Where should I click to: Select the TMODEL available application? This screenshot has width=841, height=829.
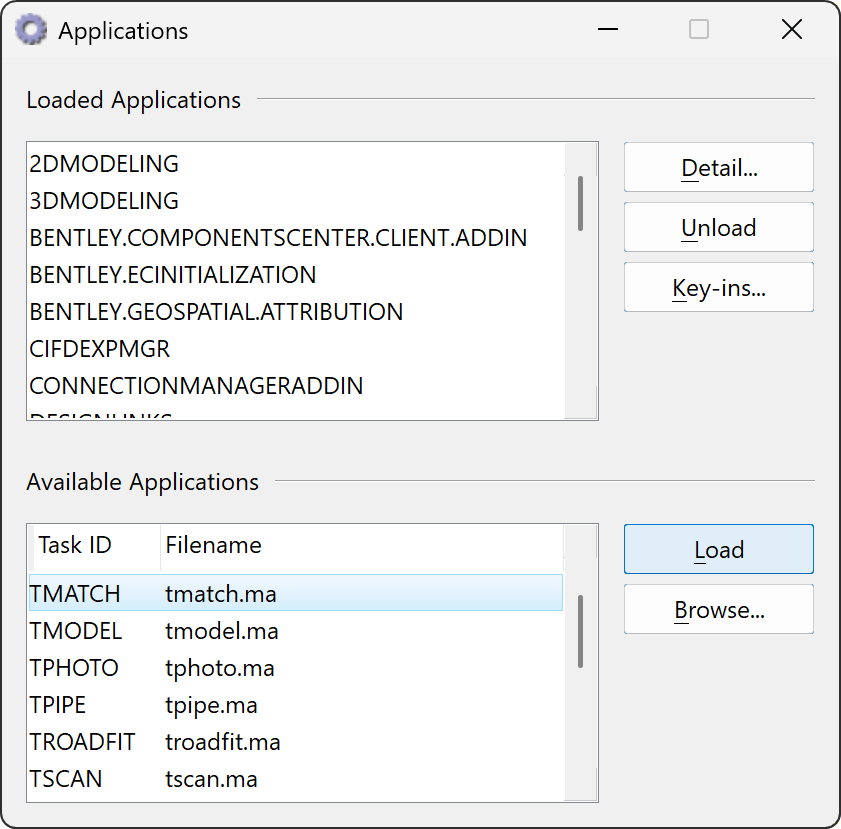point(296,631)
